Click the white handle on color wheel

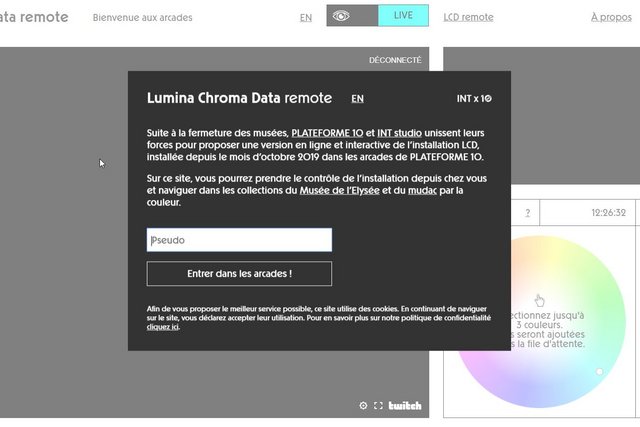tap(600, 372)
